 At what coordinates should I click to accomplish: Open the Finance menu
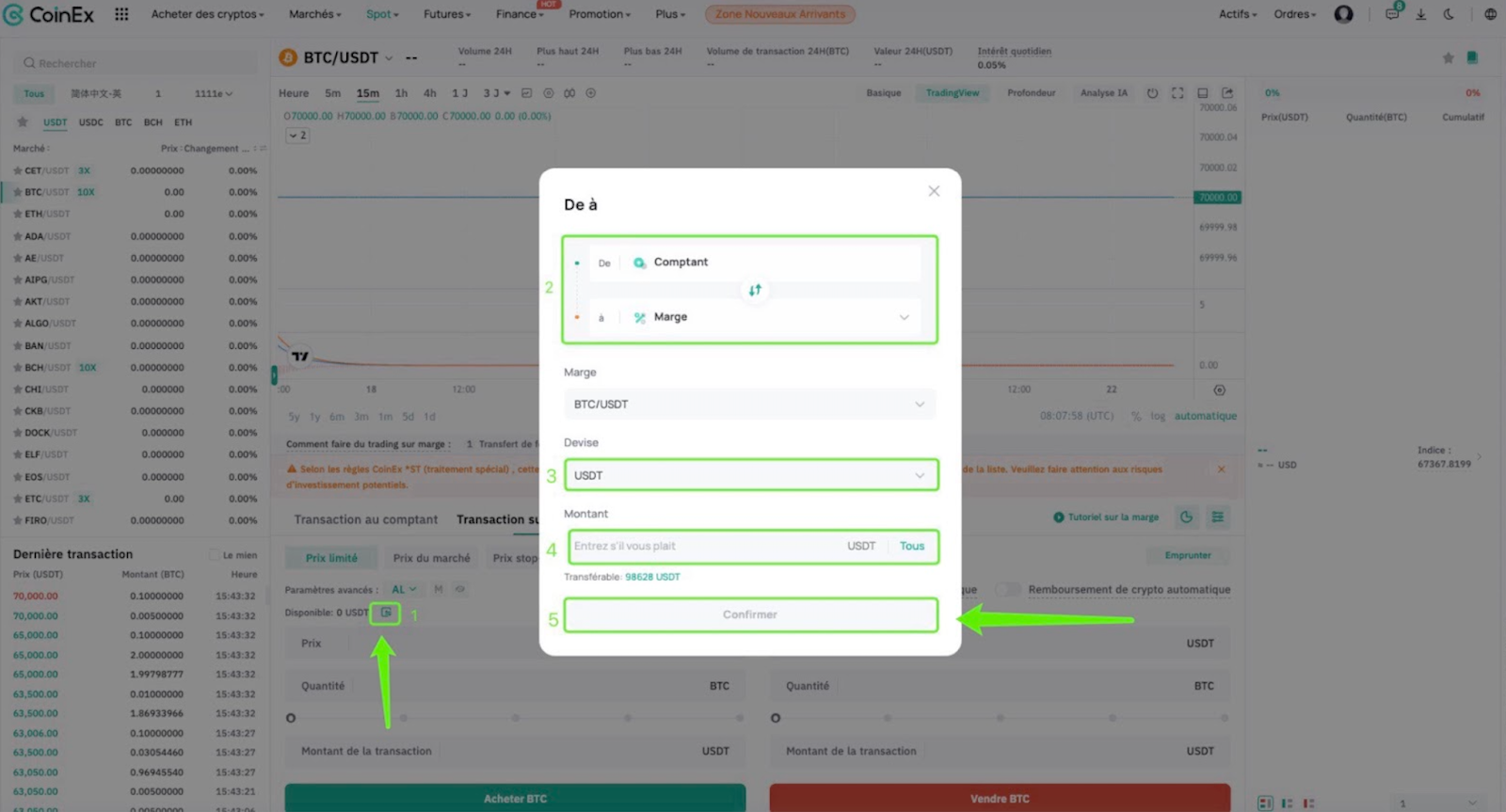[520, 14]
